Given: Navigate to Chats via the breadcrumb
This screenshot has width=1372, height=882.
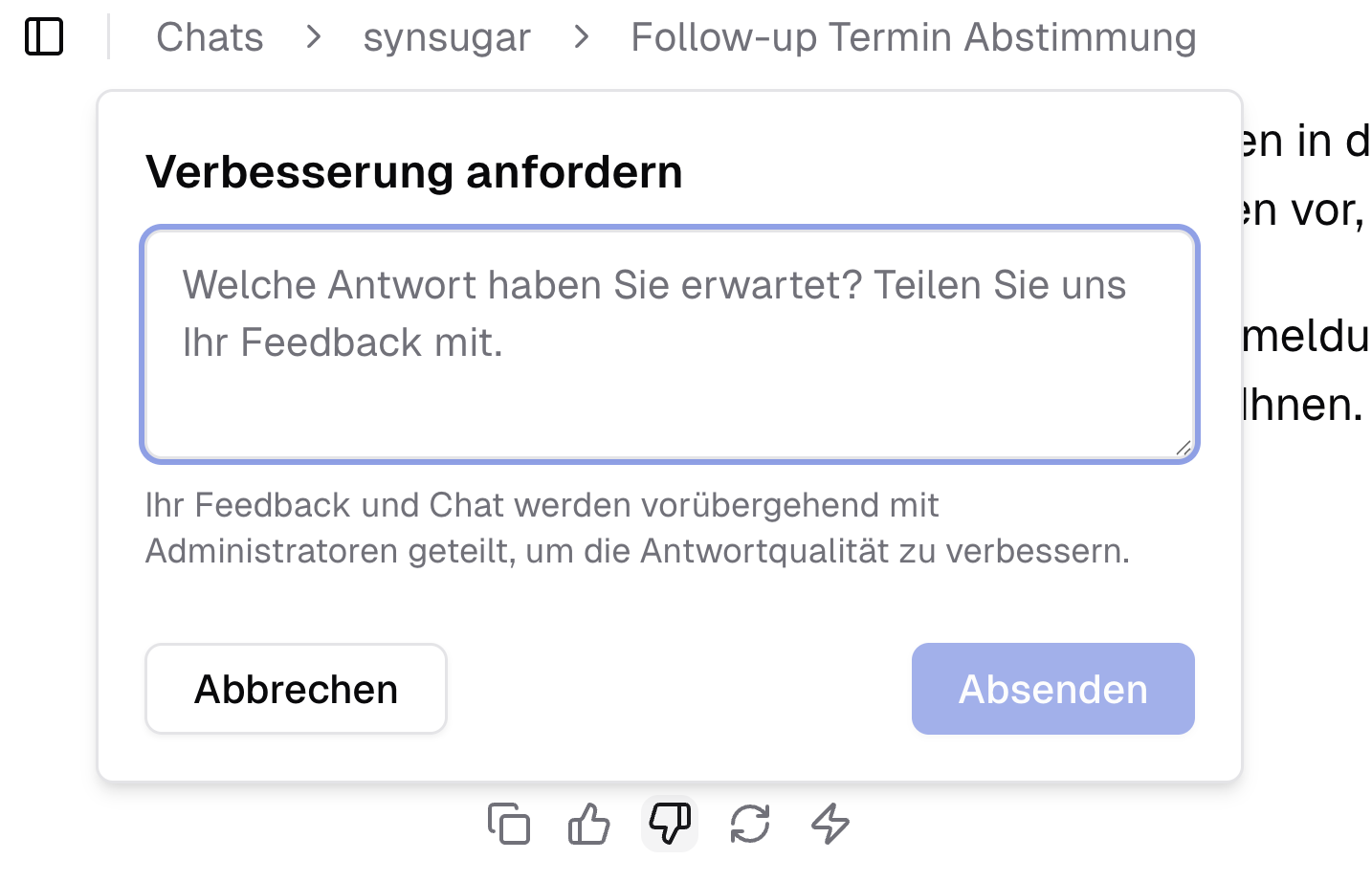Looking at the screenshot, I should tap(210, 38).
